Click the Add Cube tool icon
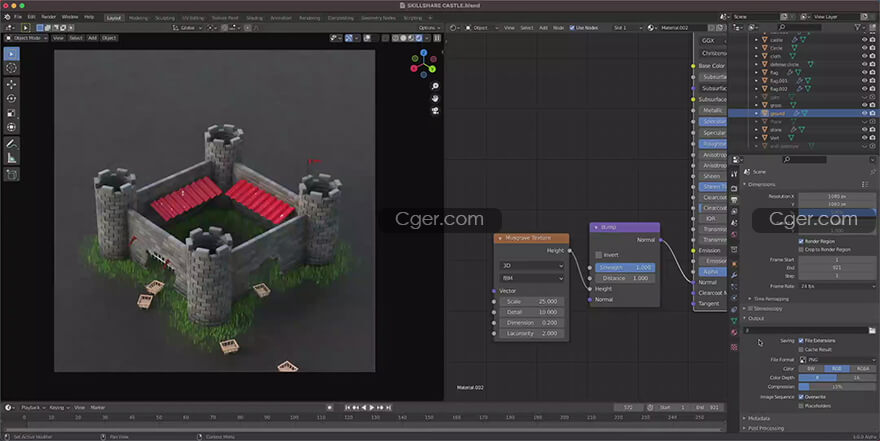Image resolution: width=880 pixels, height=441 pixels. coord(11,174)
